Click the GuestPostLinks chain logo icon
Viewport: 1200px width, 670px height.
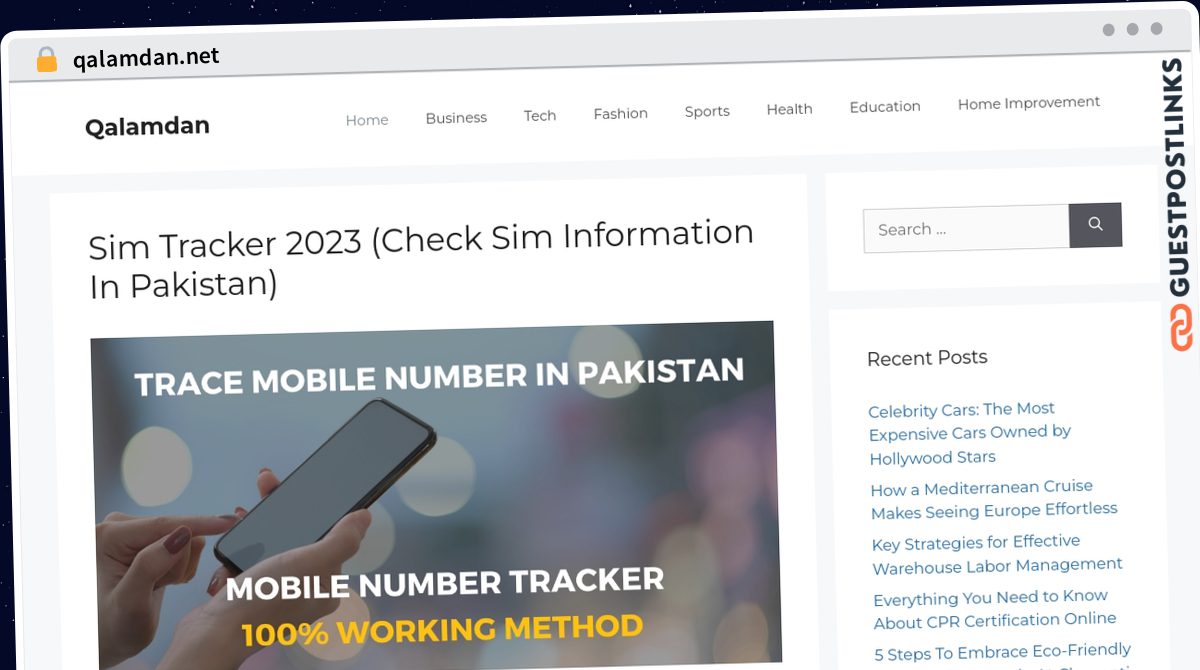click(1182, 327)
